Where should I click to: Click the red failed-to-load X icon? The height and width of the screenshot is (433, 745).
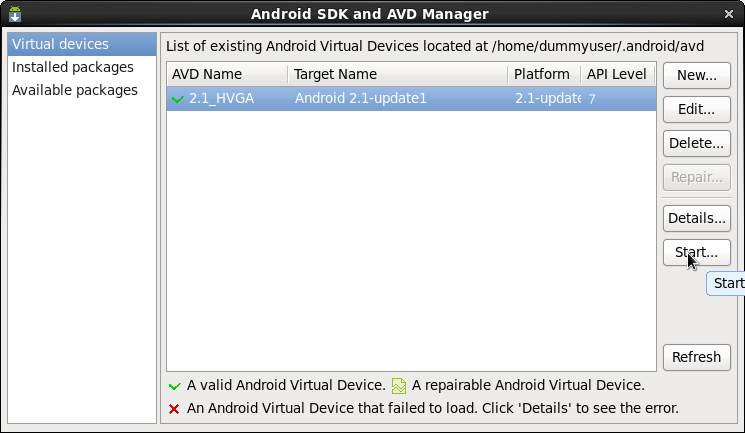click(174, 409)
